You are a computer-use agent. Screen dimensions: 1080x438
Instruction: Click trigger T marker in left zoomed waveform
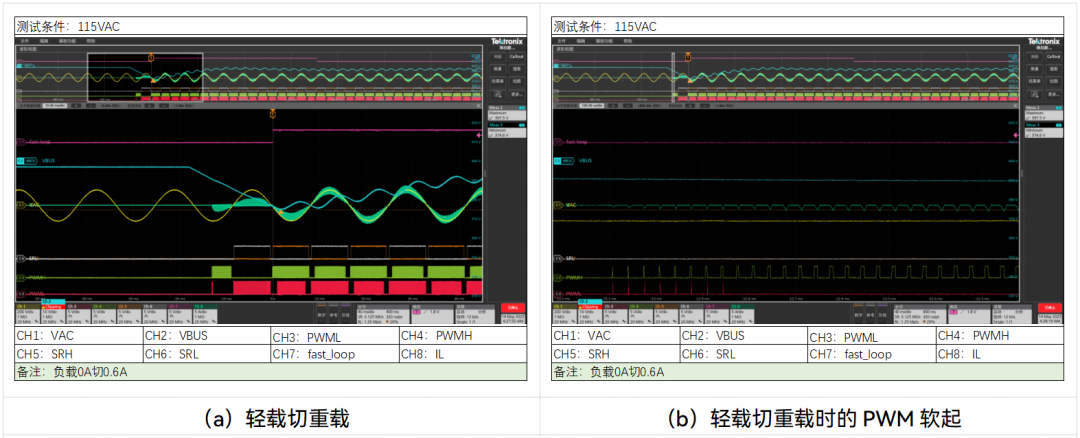click(273, 114)
